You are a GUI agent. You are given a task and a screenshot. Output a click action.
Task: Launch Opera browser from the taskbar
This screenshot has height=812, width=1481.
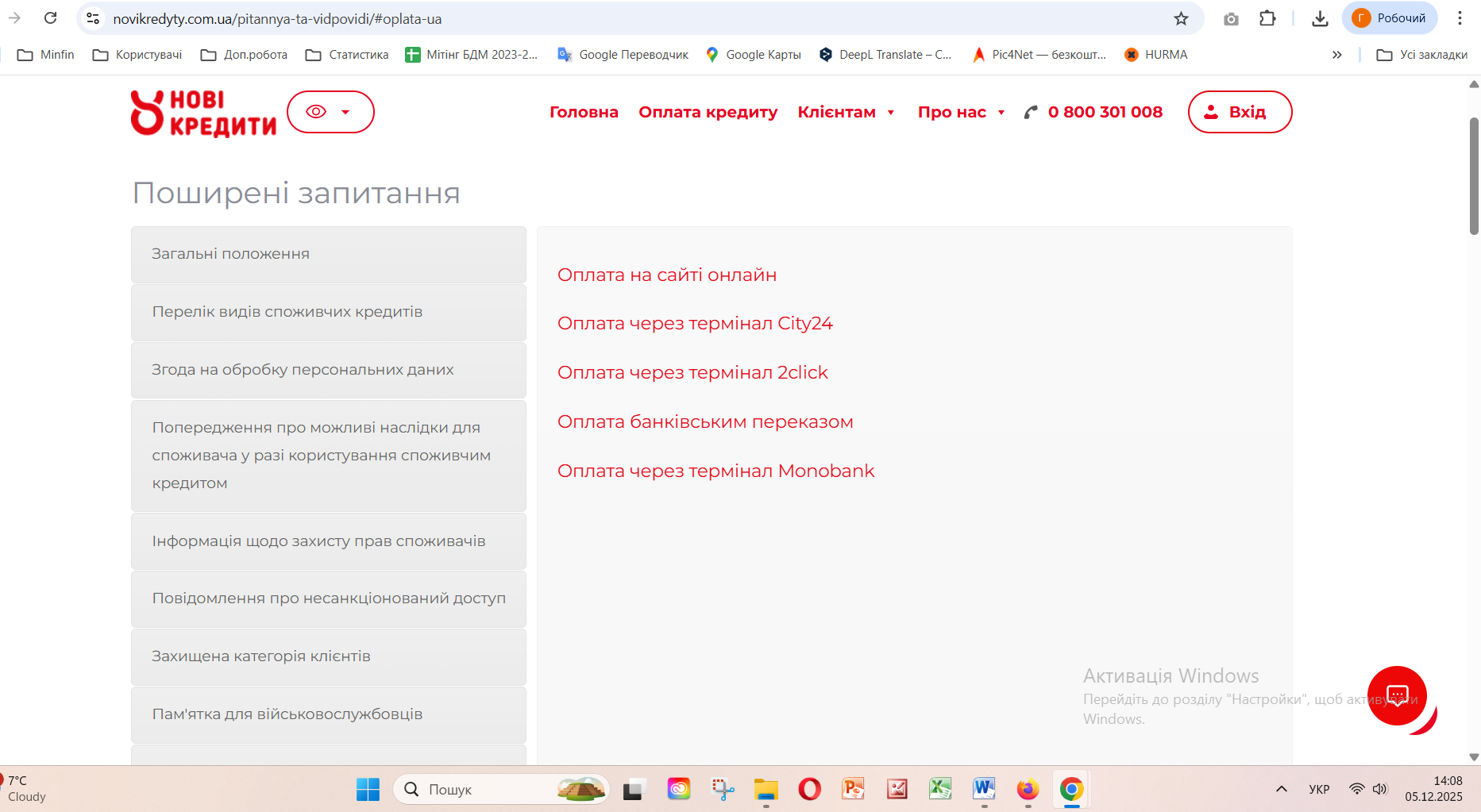click(x=810, y=789)
